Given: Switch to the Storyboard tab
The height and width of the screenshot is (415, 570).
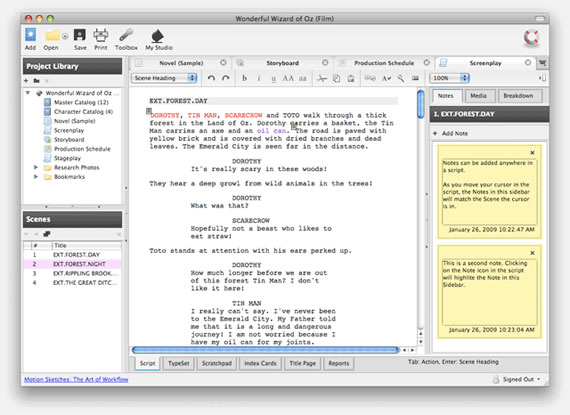Looking at the screenshot, I should [282, 63].
